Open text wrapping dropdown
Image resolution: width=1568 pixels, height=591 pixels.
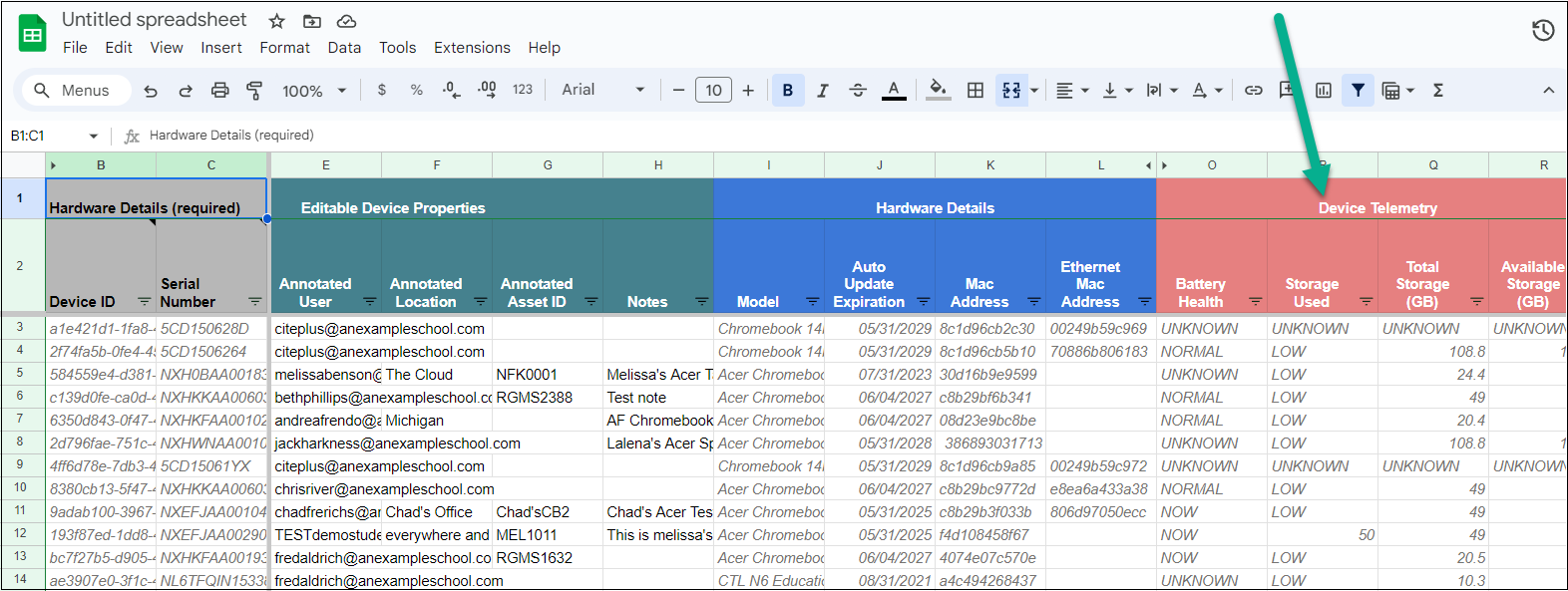coord(1162,90)
